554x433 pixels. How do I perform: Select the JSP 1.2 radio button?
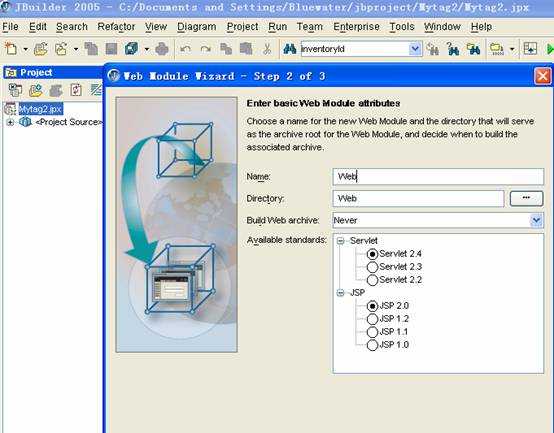(x=372, y=319)
